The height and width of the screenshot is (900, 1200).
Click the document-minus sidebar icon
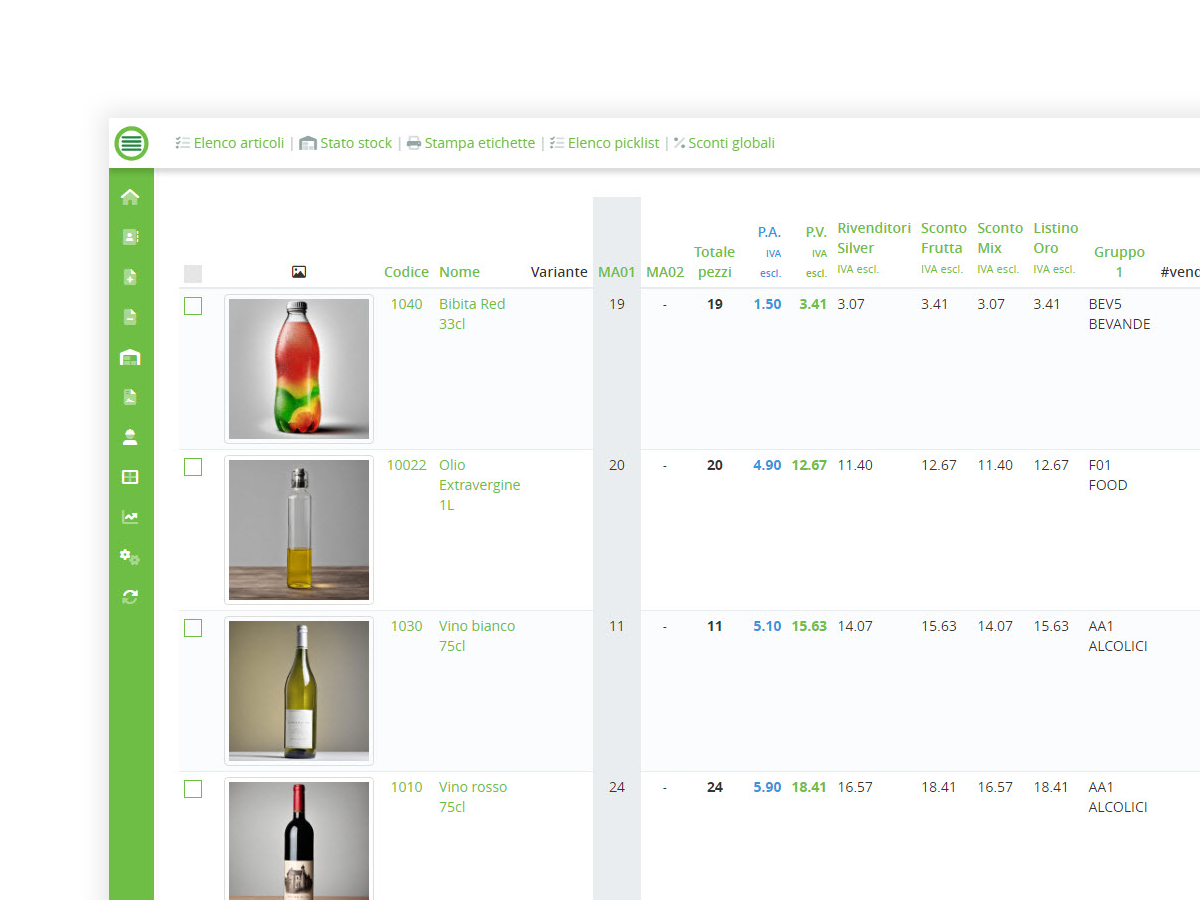coord(130,317)
